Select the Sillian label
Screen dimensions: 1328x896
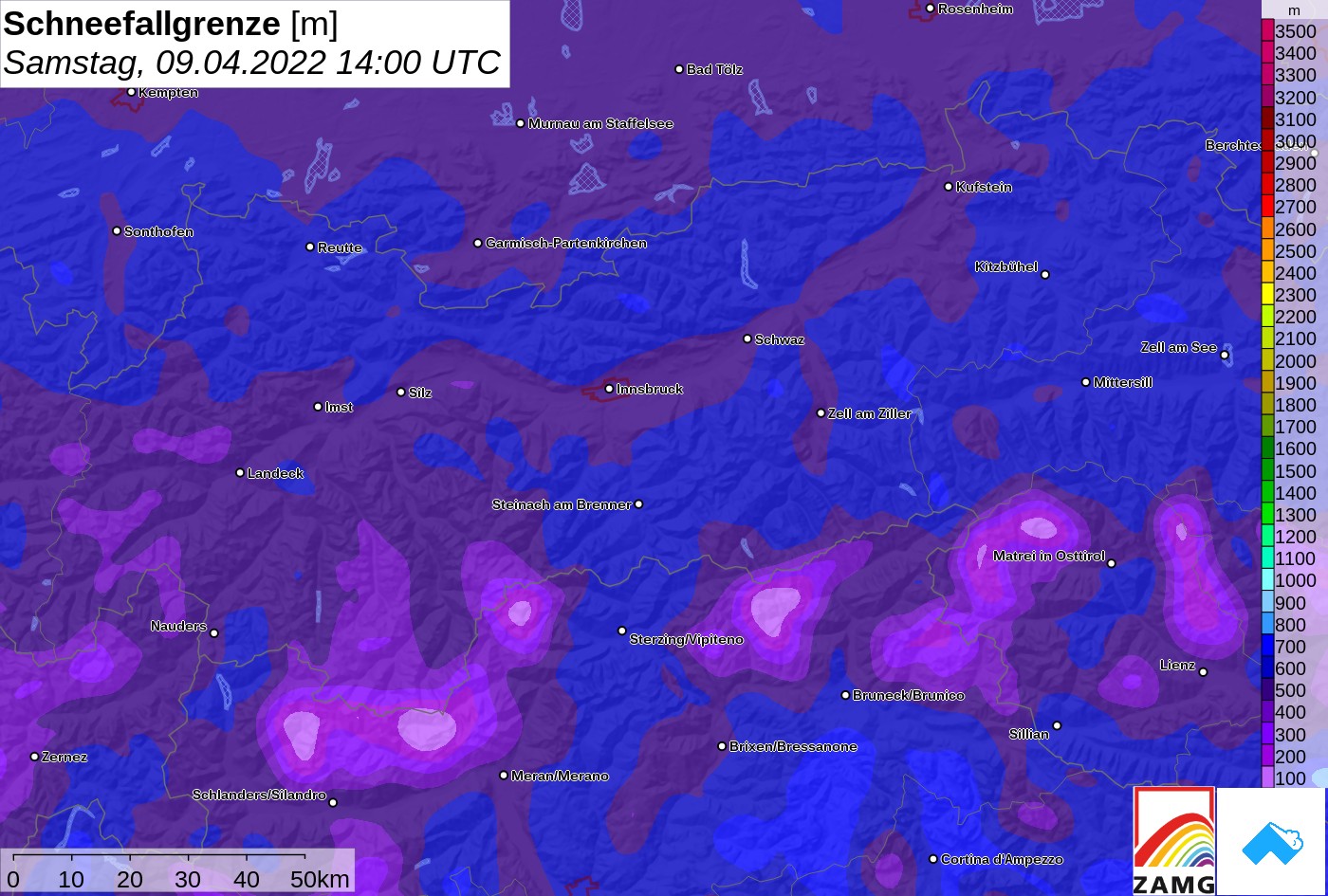click(1029, 734)
